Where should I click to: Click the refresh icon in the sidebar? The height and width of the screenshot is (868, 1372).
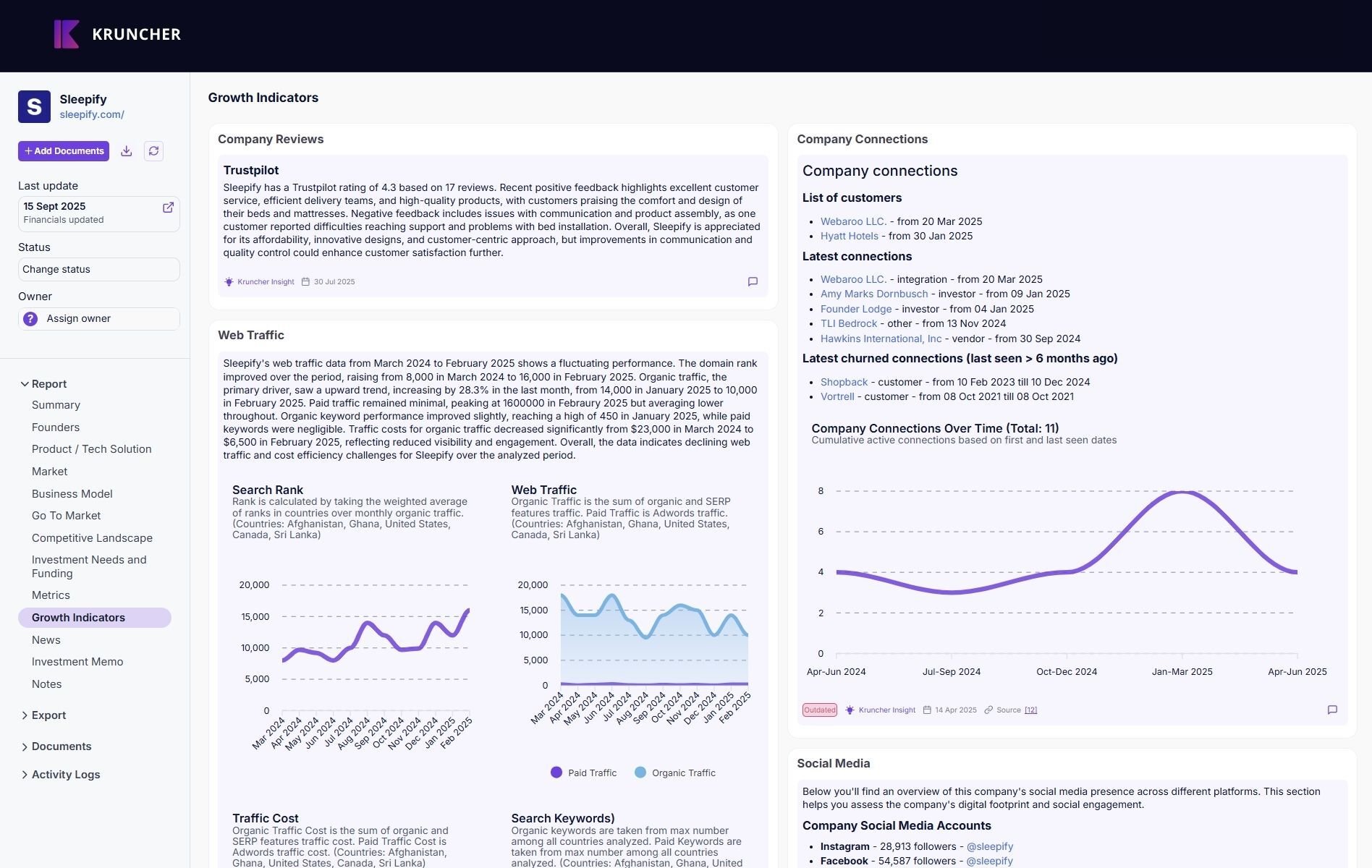click(x=153, y=151)
